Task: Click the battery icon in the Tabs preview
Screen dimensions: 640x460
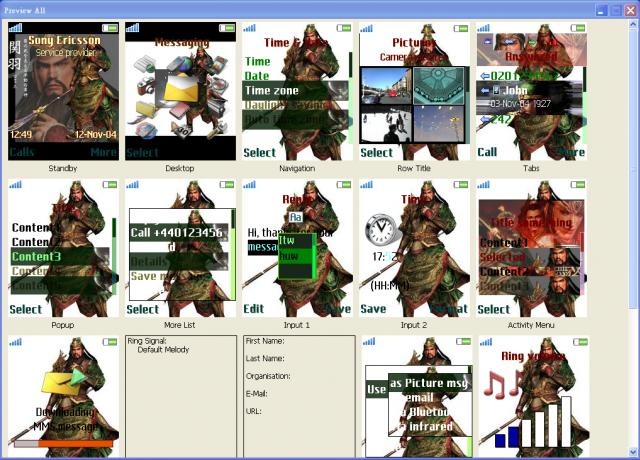Action: click(x=578, y=28)
